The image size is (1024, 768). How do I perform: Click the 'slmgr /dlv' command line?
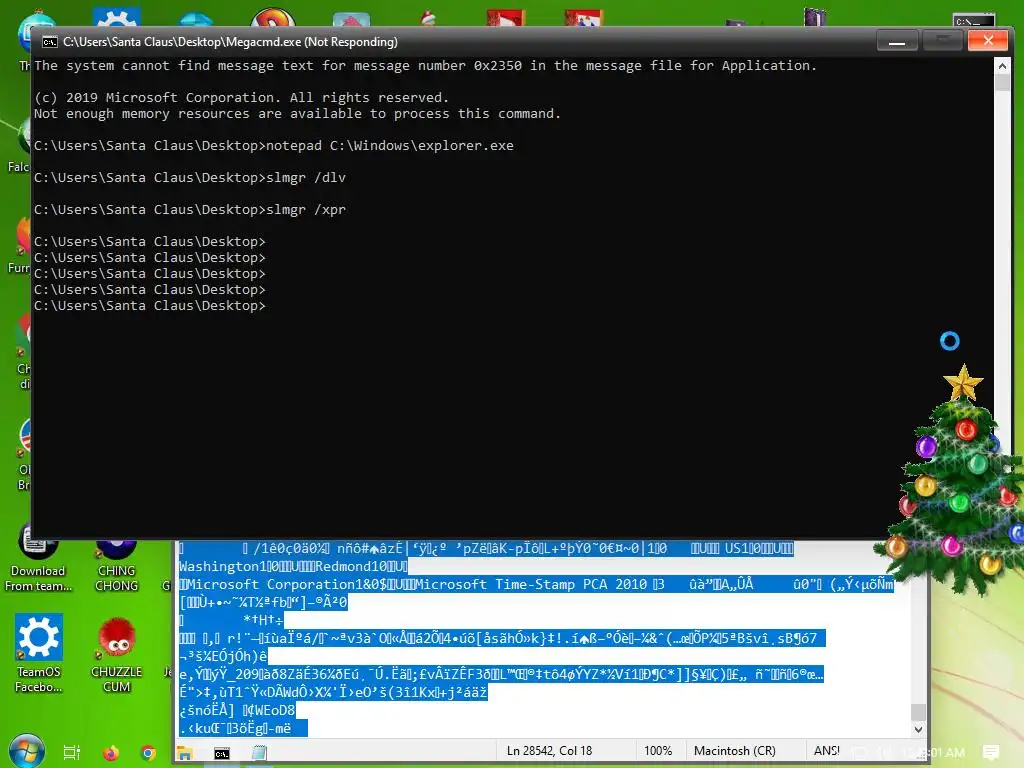coord(190,178)
